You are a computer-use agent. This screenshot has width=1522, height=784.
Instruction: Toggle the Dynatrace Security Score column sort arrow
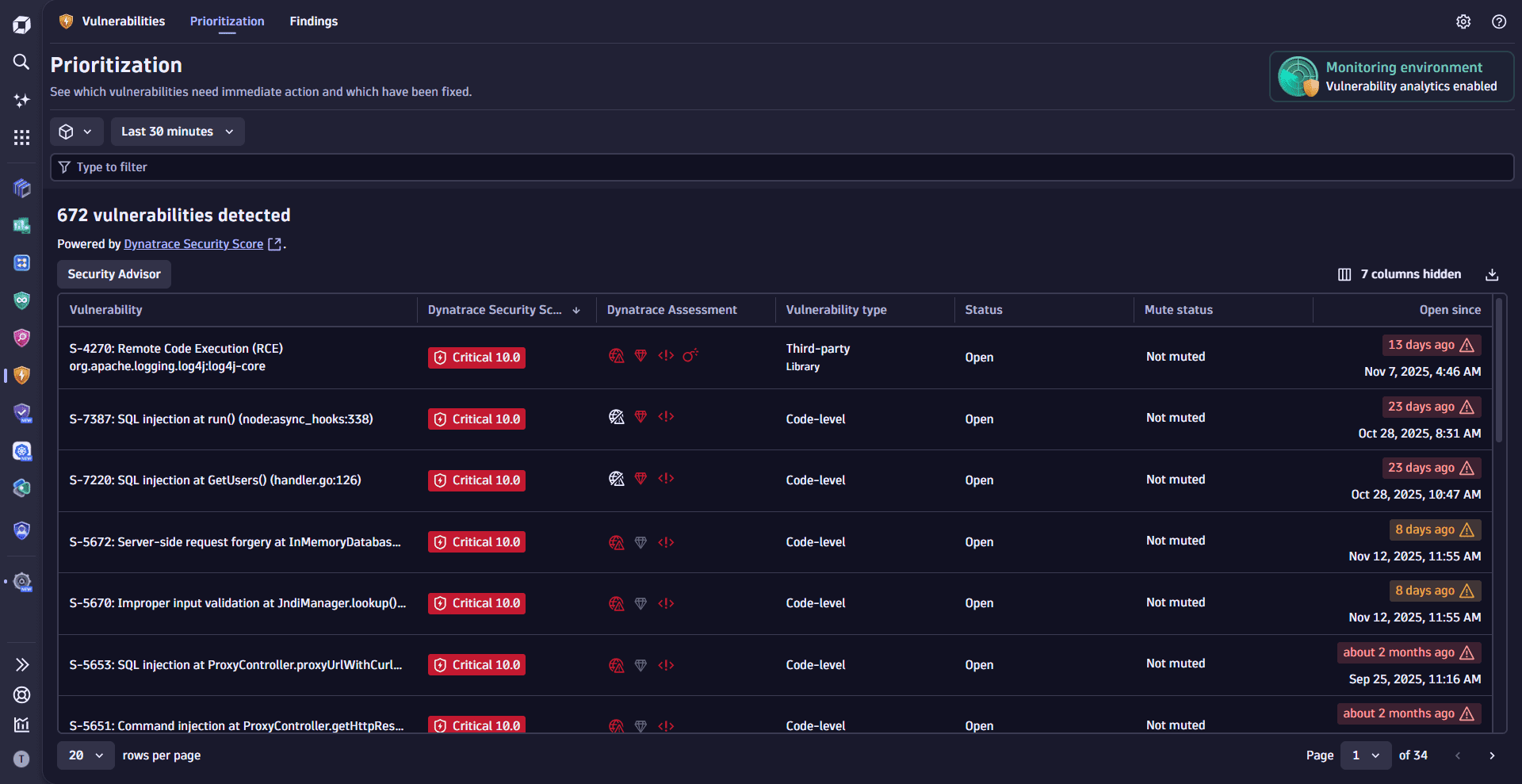point(576,310)
